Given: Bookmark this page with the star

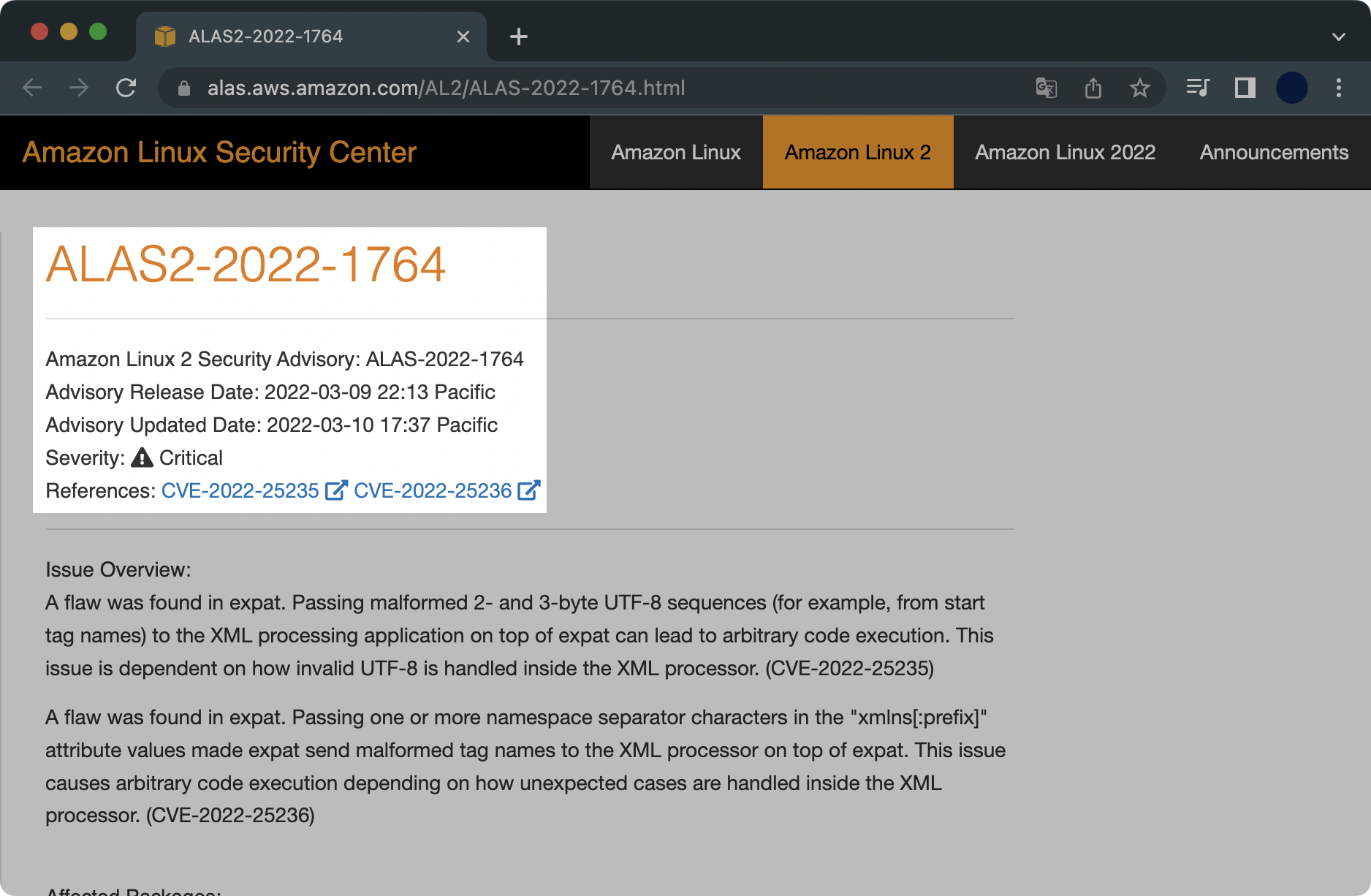Looking at the screenshot, I should (1139, 88).
